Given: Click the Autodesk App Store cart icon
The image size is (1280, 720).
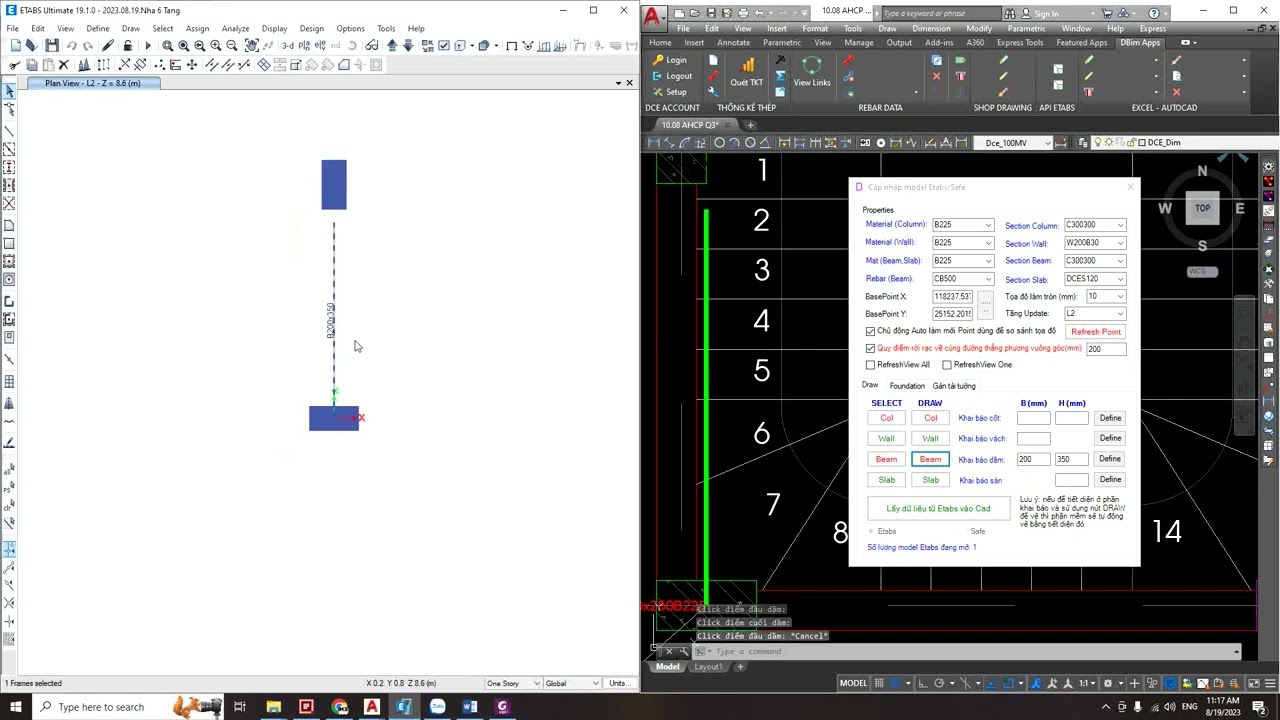Looking at the screenshot, I should click(1107, 13).
